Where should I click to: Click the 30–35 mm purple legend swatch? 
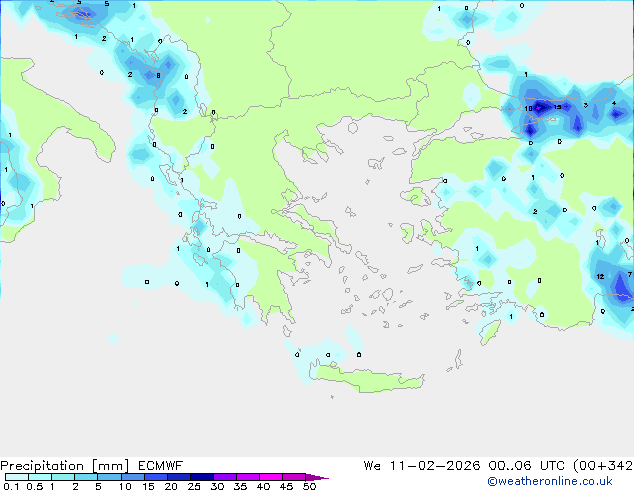(x=225, y=477)
